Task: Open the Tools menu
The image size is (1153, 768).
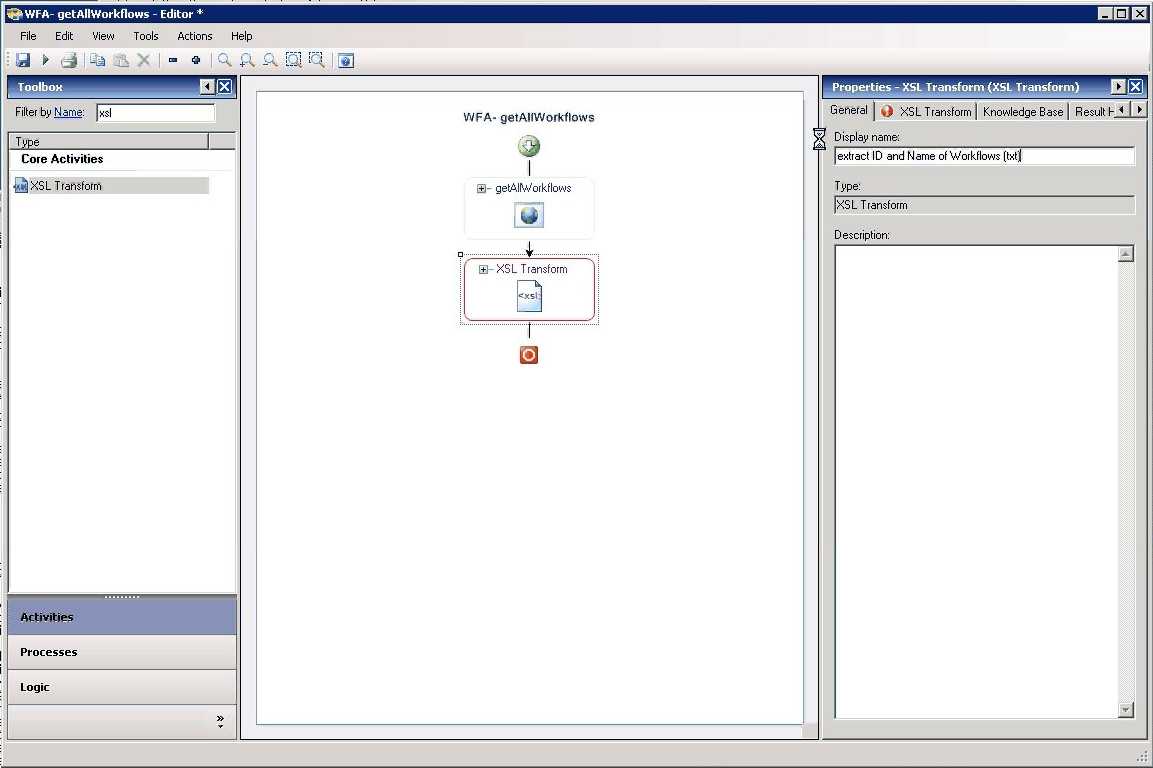Action: click(146, 36)
